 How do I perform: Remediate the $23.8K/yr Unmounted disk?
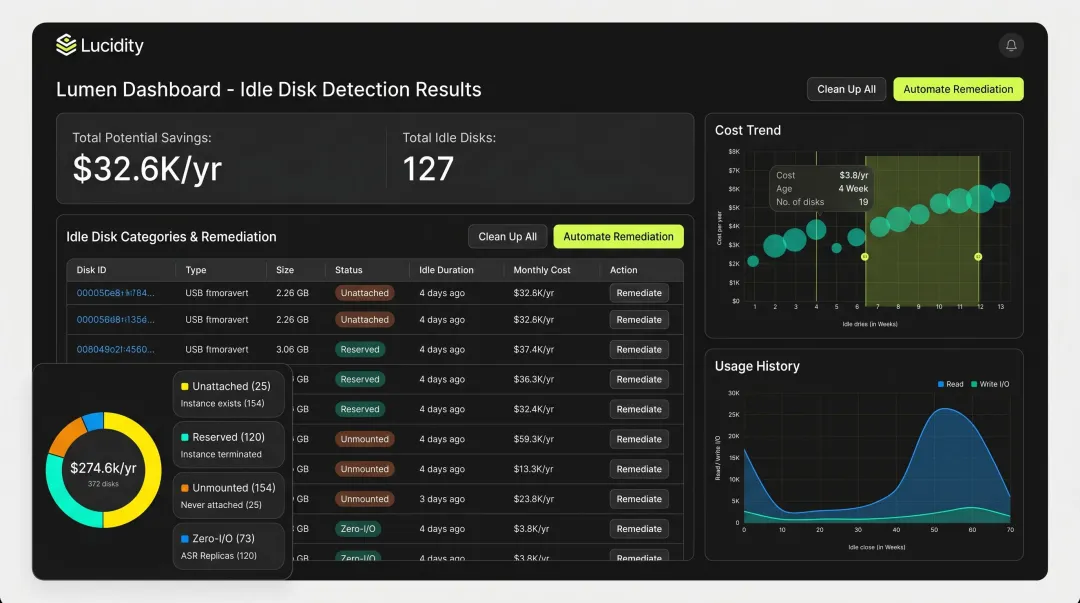click(x=638, y=499)
